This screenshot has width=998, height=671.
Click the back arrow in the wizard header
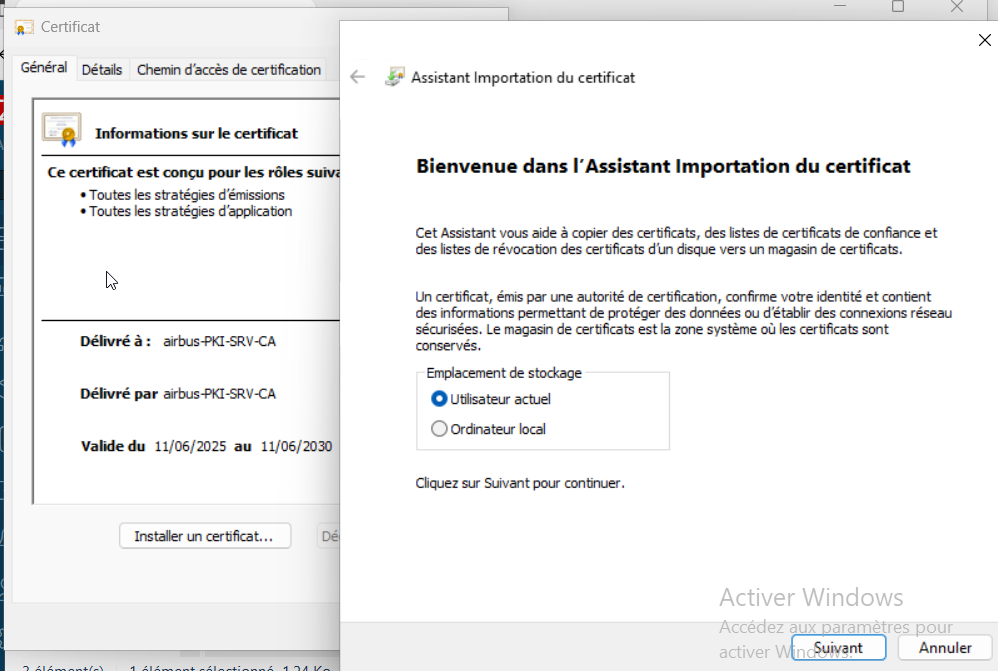(x=358, y=78)
